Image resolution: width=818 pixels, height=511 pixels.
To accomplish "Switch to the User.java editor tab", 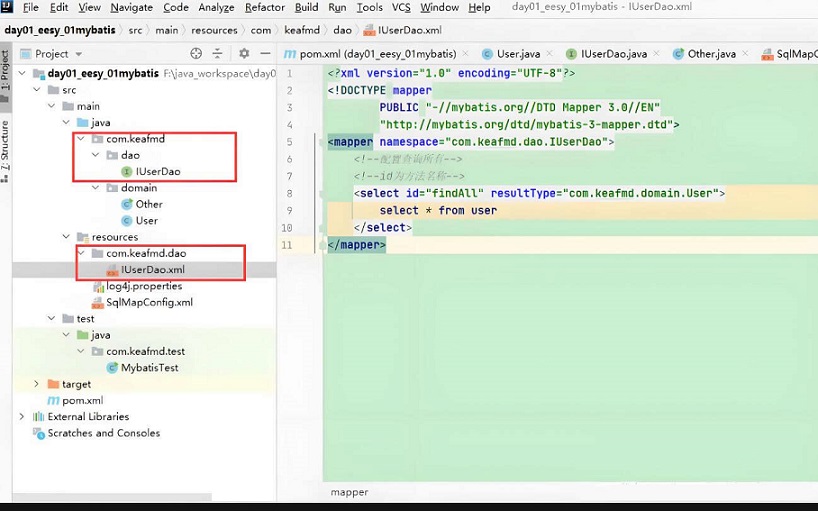I will pos(518,53).
